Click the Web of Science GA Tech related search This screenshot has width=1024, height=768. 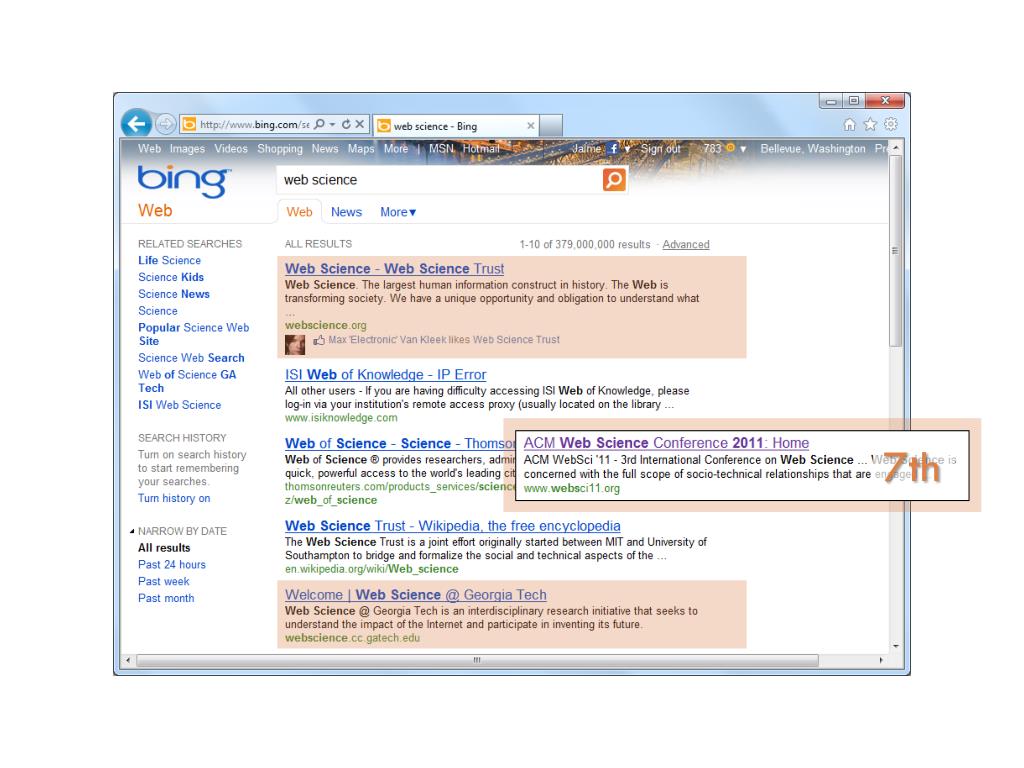point(187,381)
